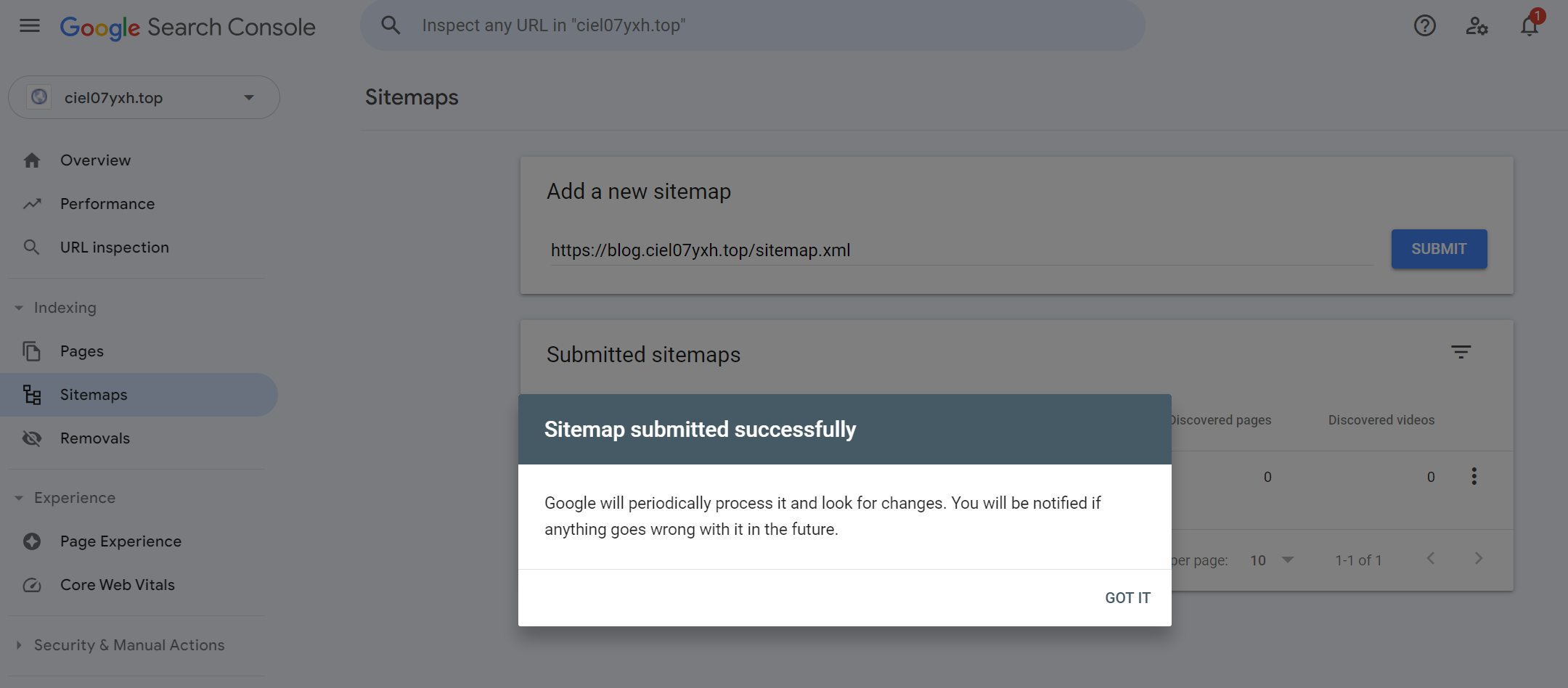
Task: Open the hamburger main menu
Action: coord(30,26)
